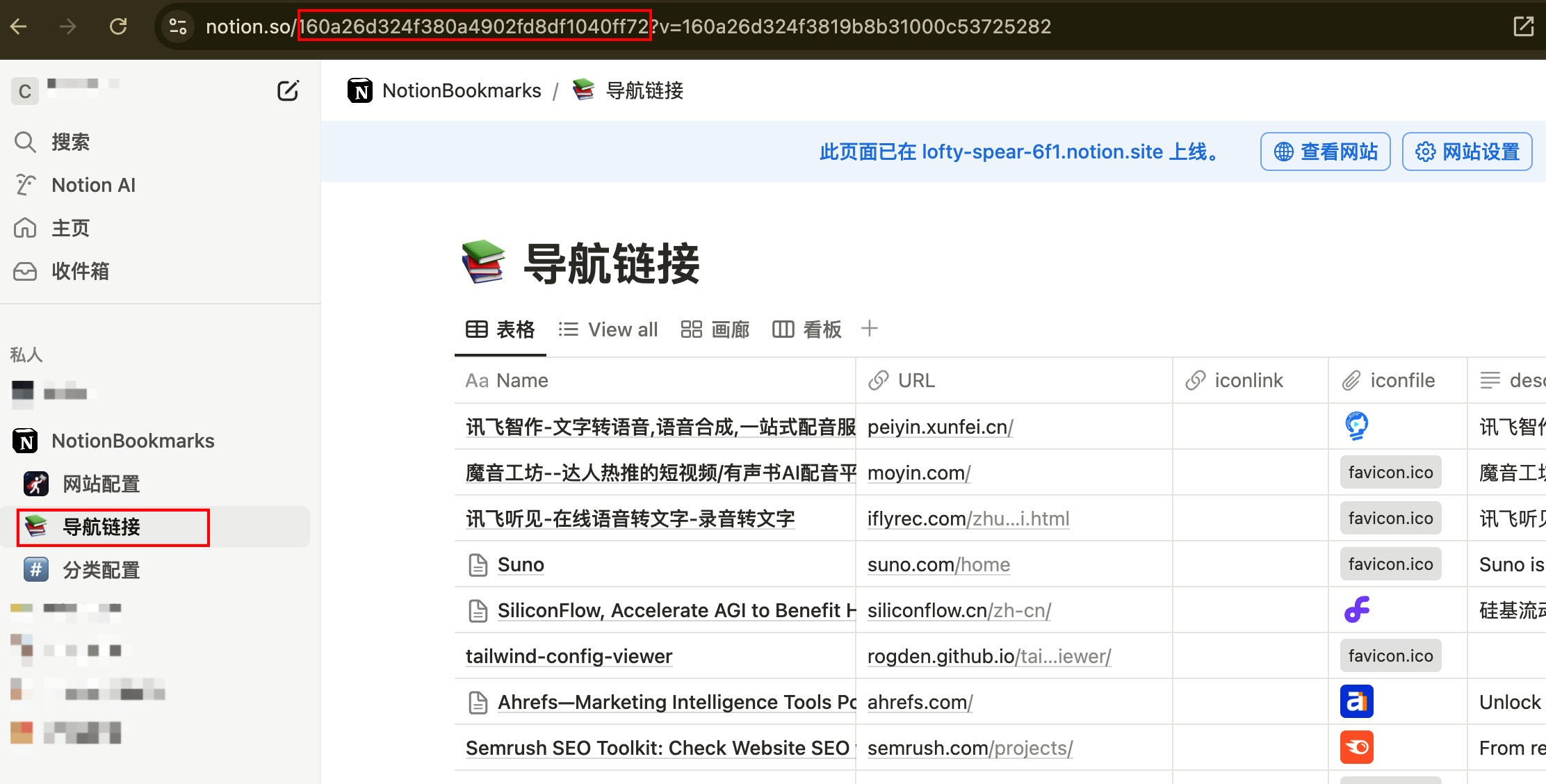The image size is (1546, 784).
Task: Click the 查看网站 button
Action: (1326, 152)
